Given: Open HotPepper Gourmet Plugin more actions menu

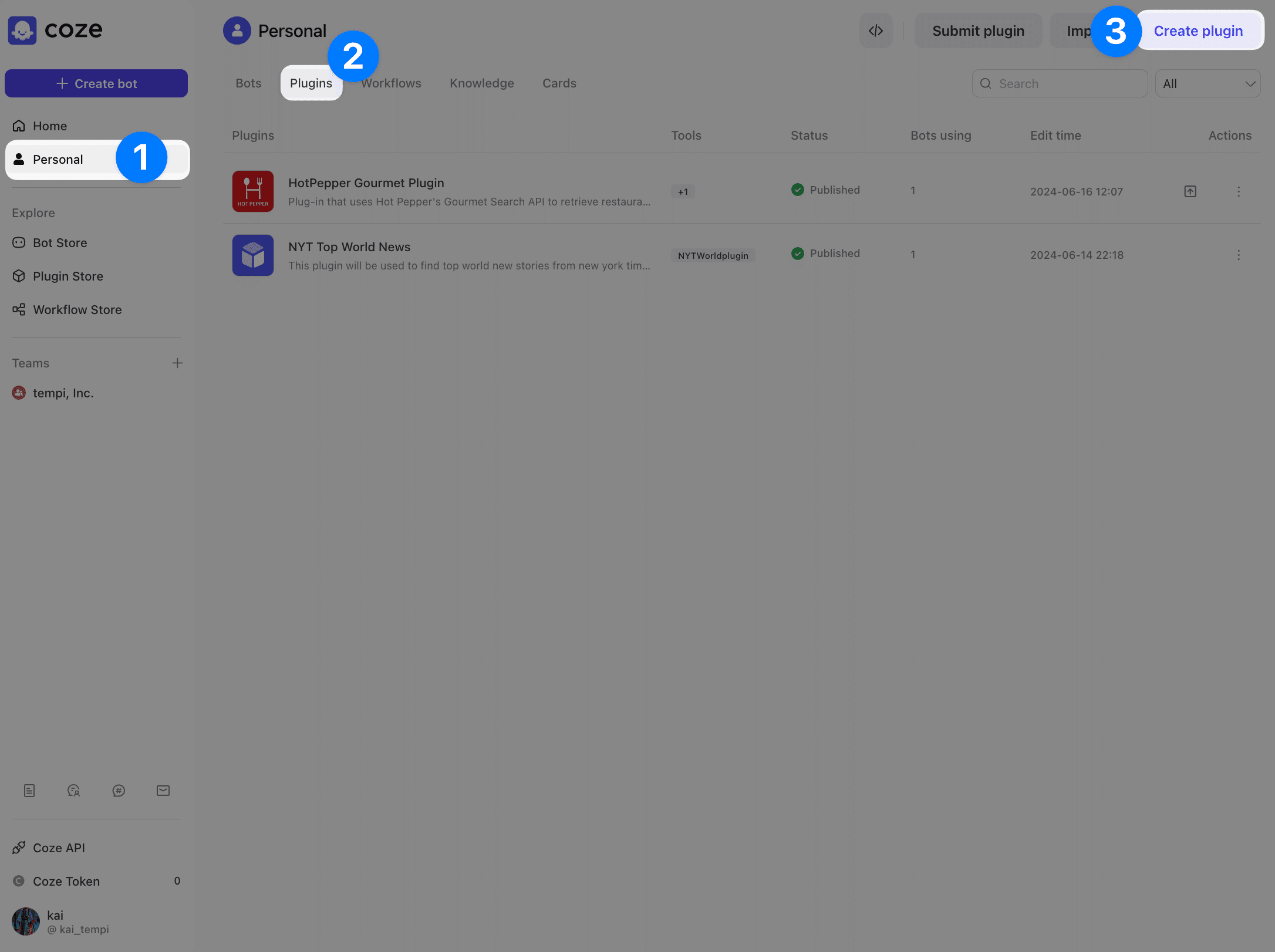Looking at the screenshot, I should pos(1239,191).
